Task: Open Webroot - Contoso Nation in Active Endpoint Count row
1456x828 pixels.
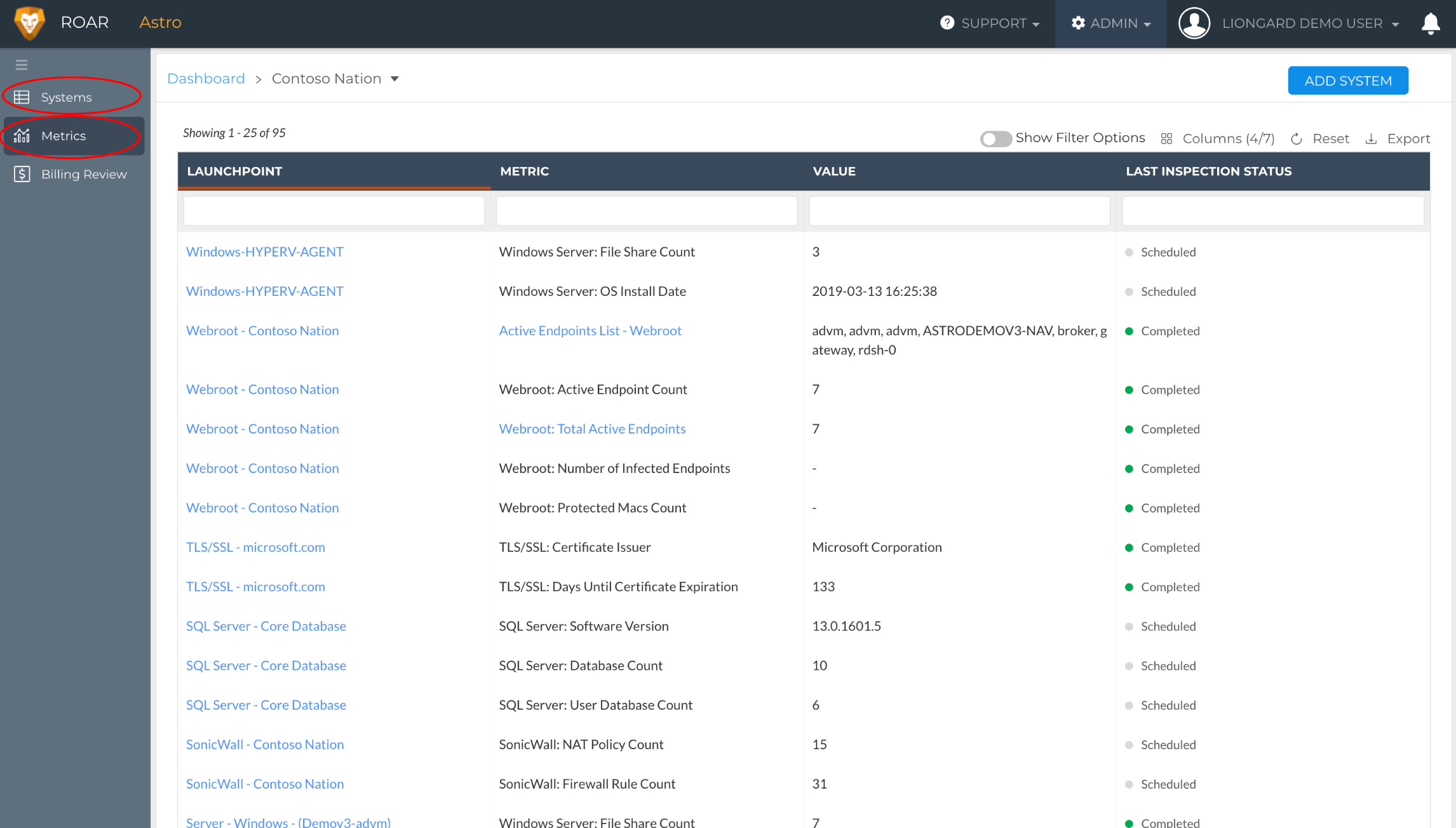Action: pos(262,390)
